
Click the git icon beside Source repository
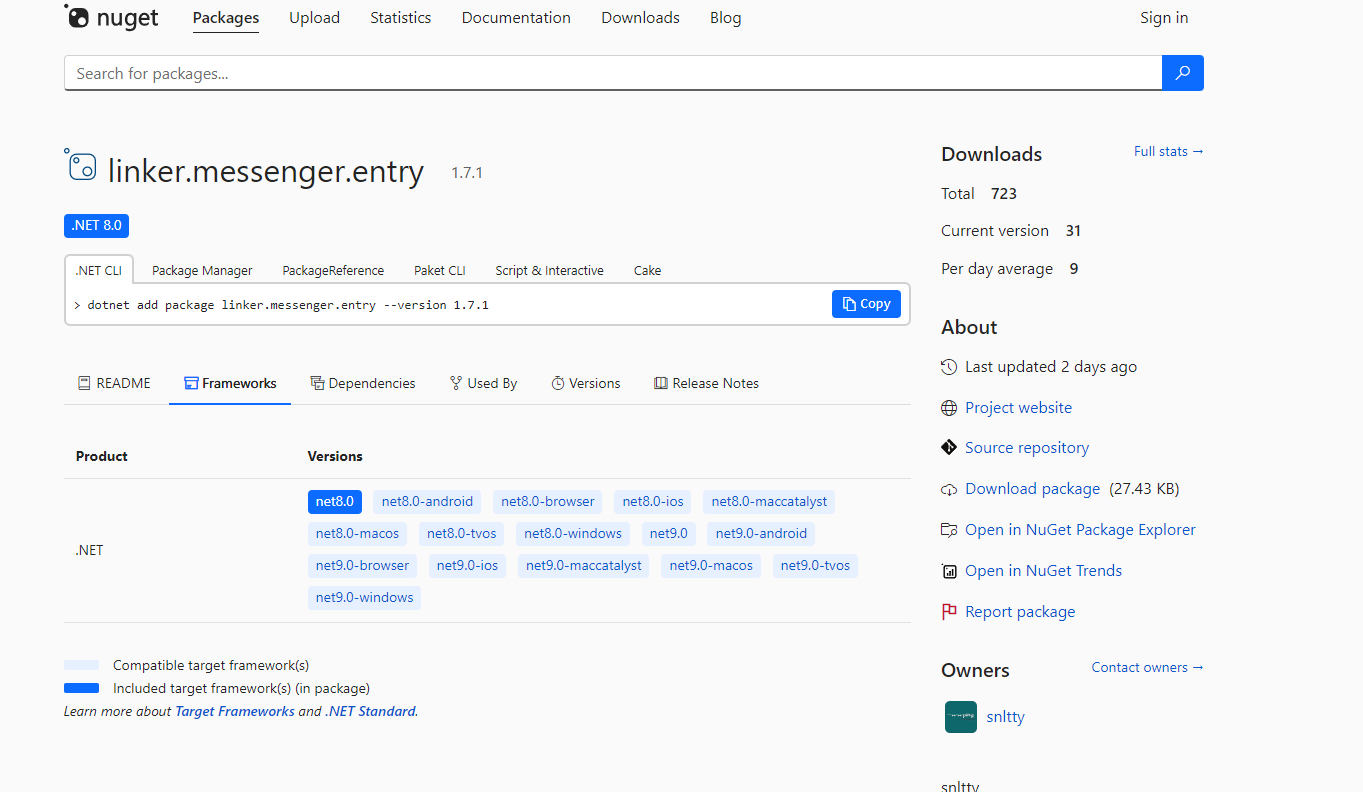coord(949,448)
